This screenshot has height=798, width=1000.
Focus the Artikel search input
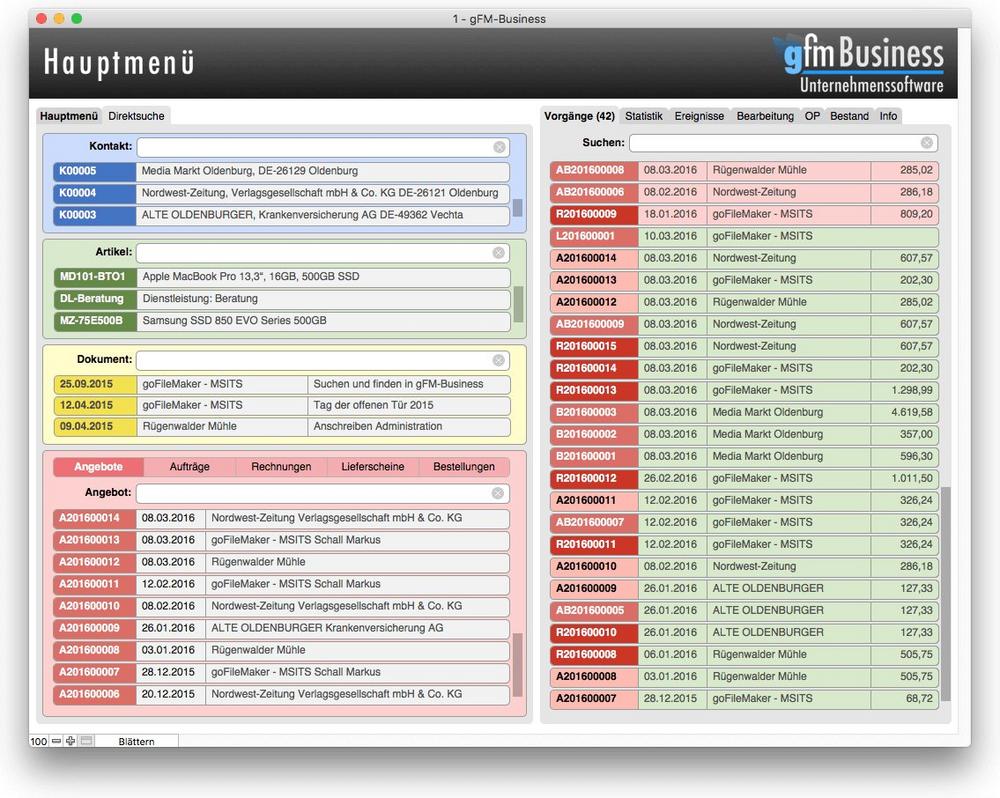click(323, 253)
